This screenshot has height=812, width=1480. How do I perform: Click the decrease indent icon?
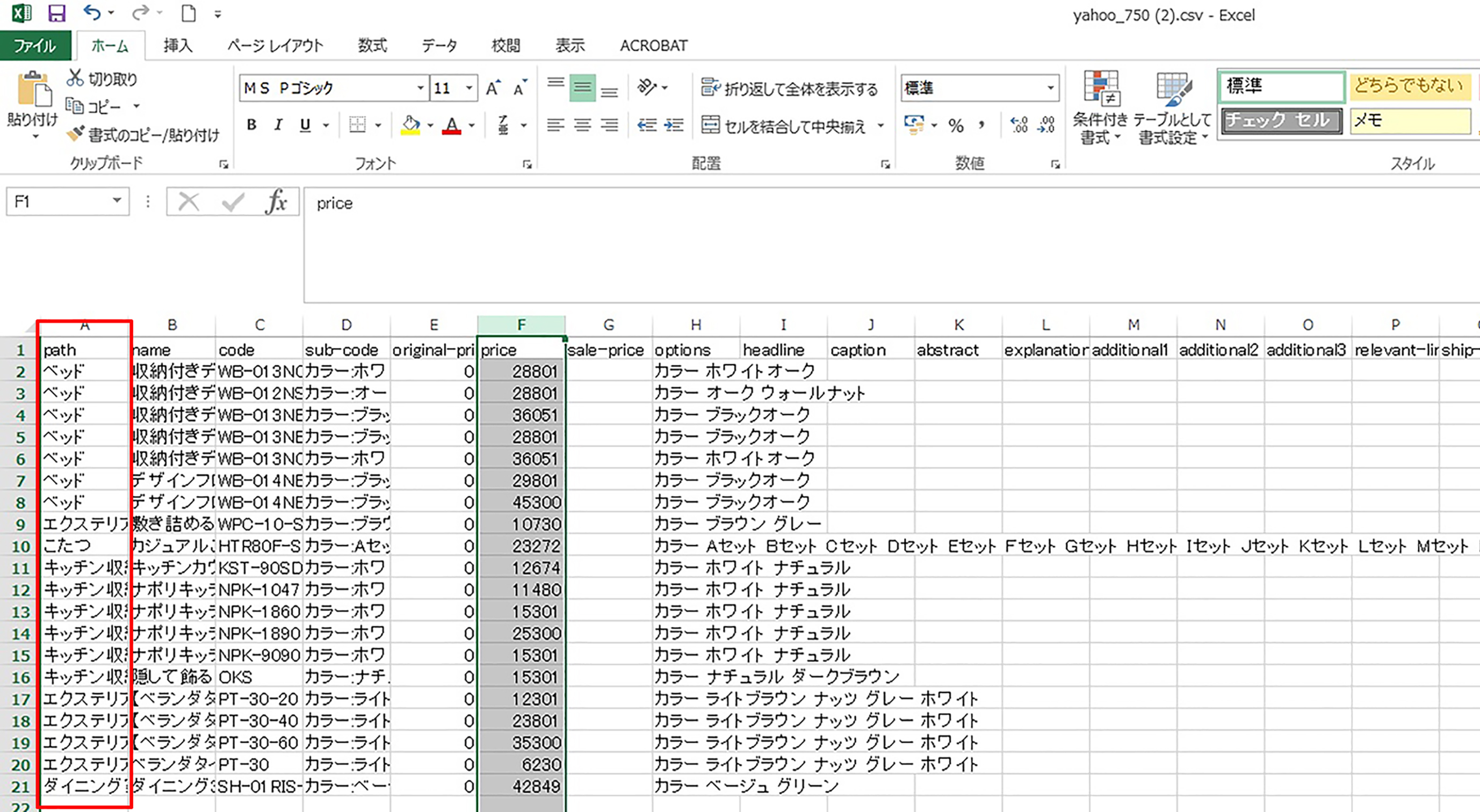[x=647, y=125]
